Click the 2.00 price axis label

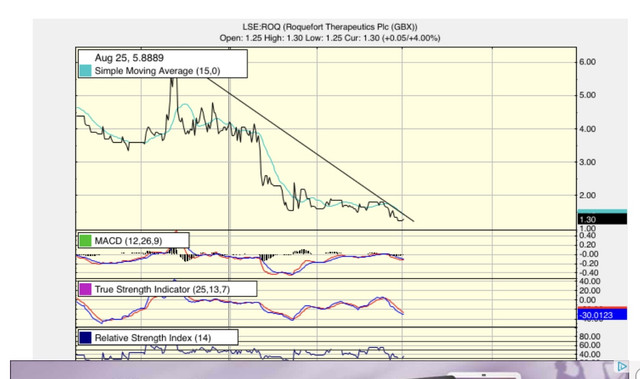[x=587, y=195]
